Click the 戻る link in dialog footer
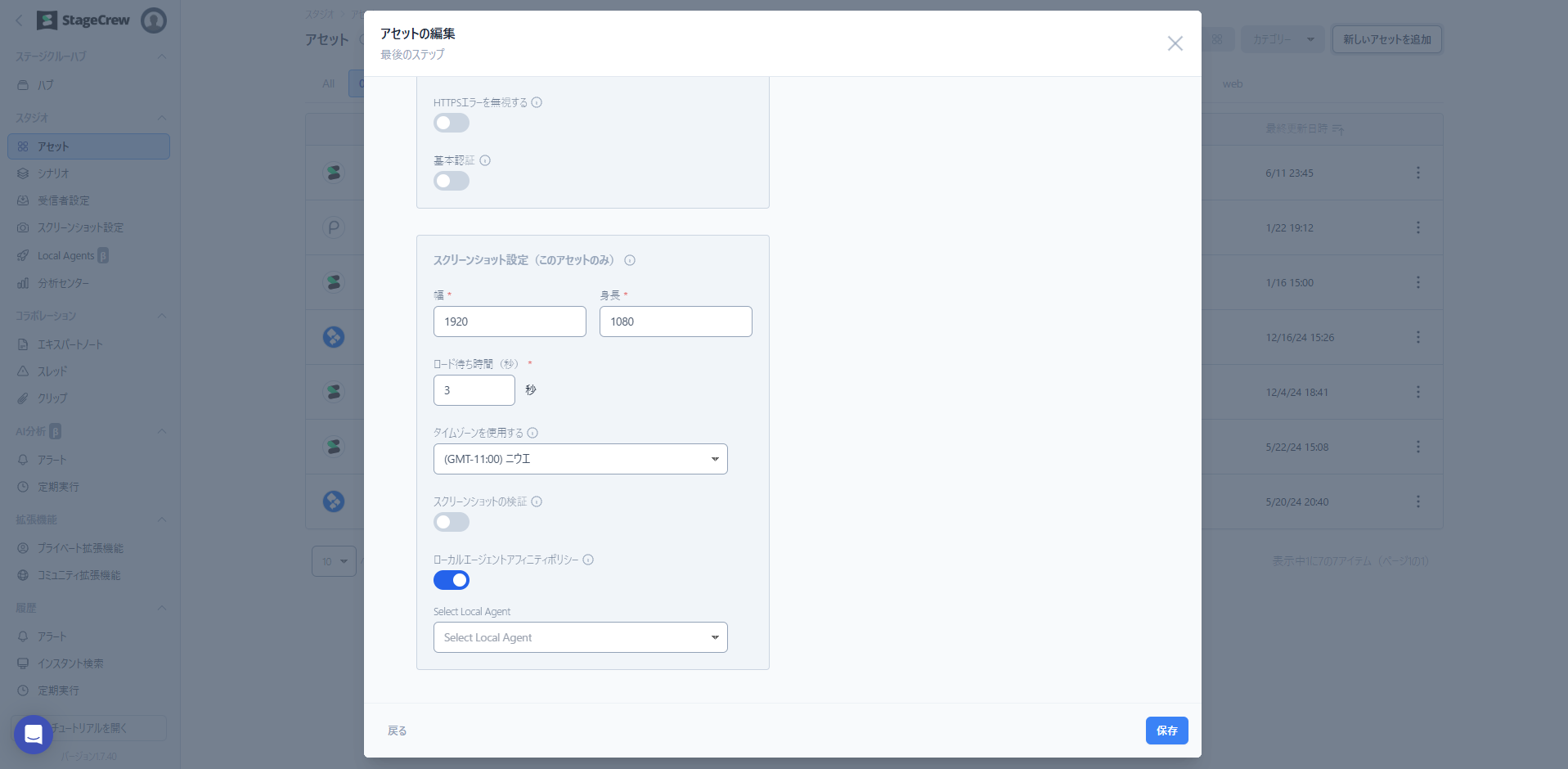 [397, 731]
